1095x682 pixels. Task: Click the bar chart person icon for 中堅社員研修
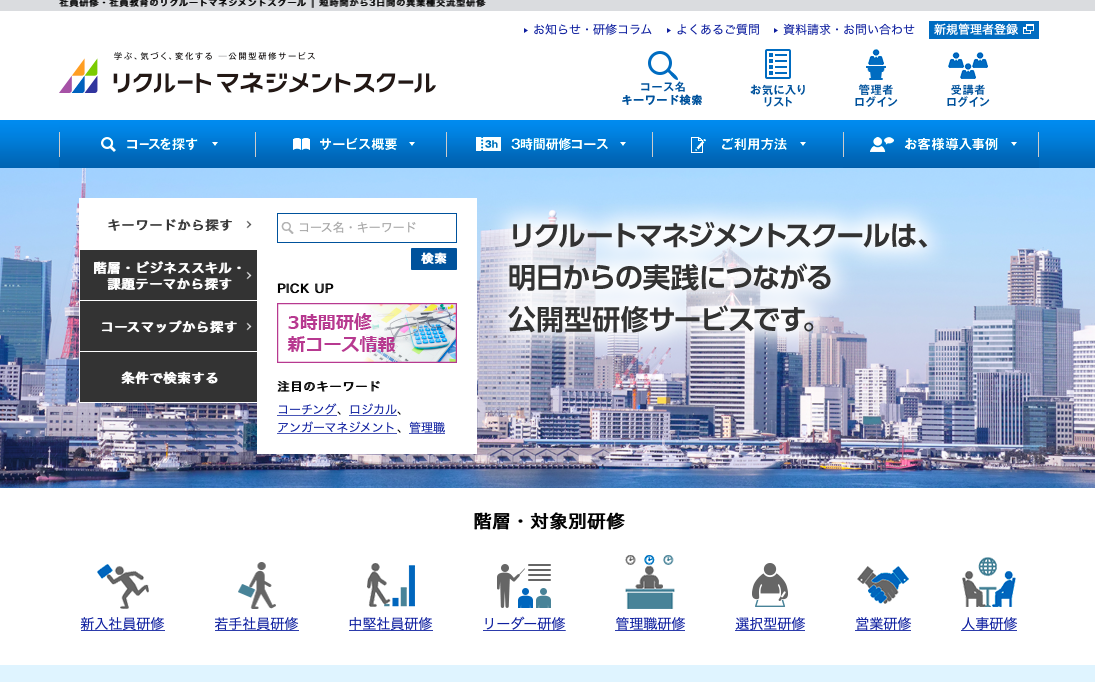pyautogui.click(x=390, y=585)
